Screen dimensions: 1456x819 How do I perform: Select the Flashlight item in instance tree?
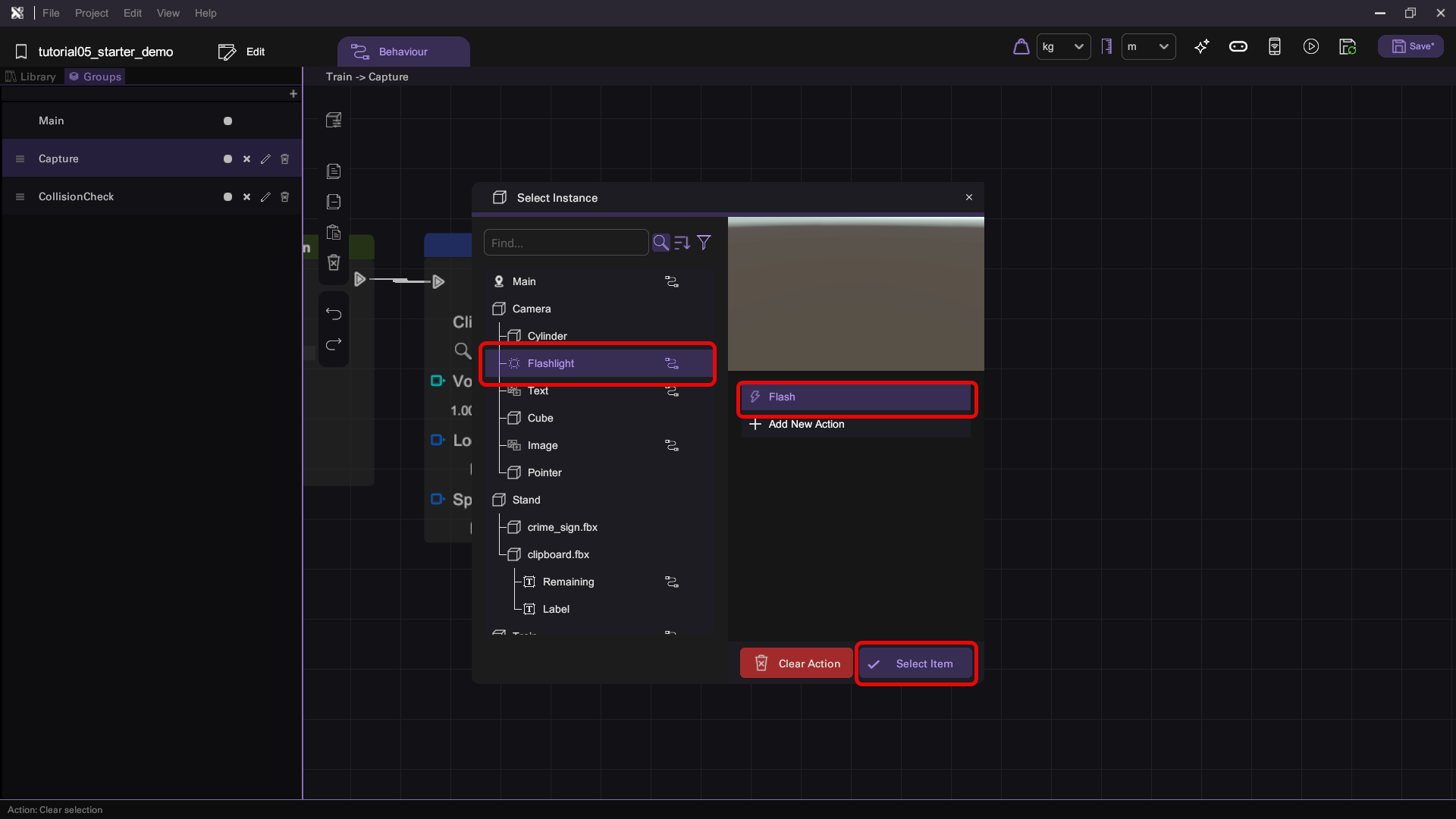pos(599,363)
